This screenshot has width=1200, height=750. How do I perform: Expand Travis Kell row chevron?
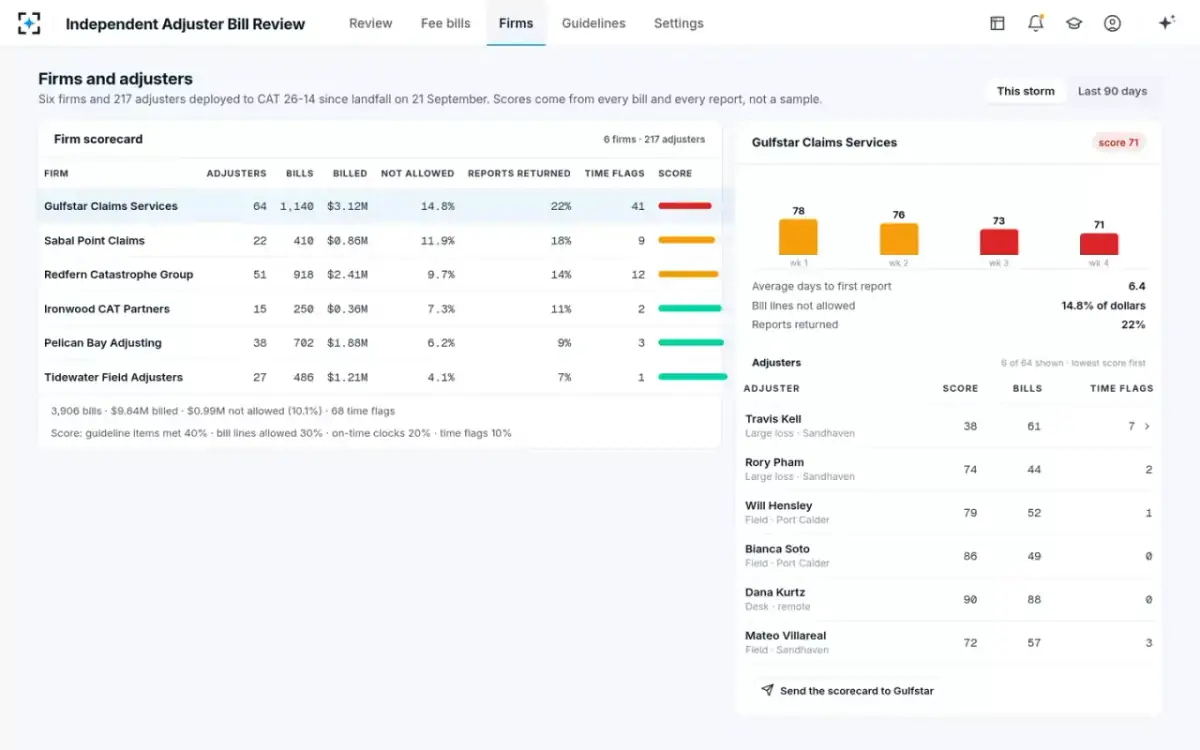click(x=1147, y=426)
